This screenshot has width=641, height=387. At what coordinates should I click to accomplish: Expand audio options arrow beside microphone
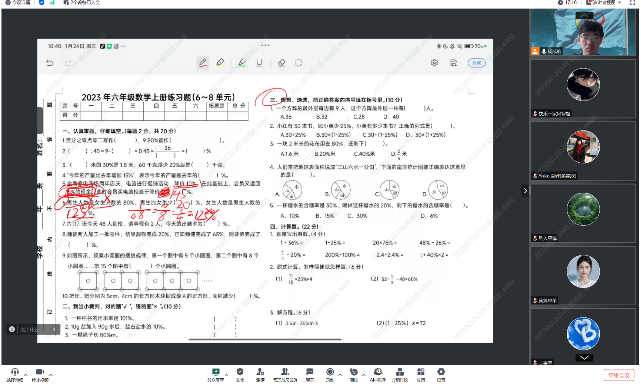click(26, 375)
